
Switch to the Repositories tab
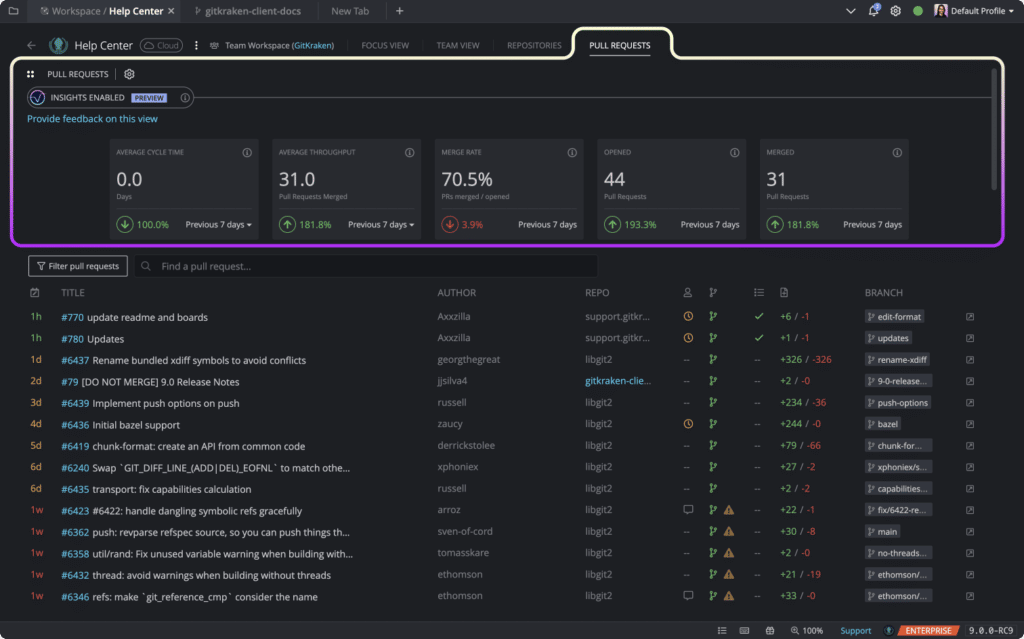pyautogui.click(x=534, y=45)
